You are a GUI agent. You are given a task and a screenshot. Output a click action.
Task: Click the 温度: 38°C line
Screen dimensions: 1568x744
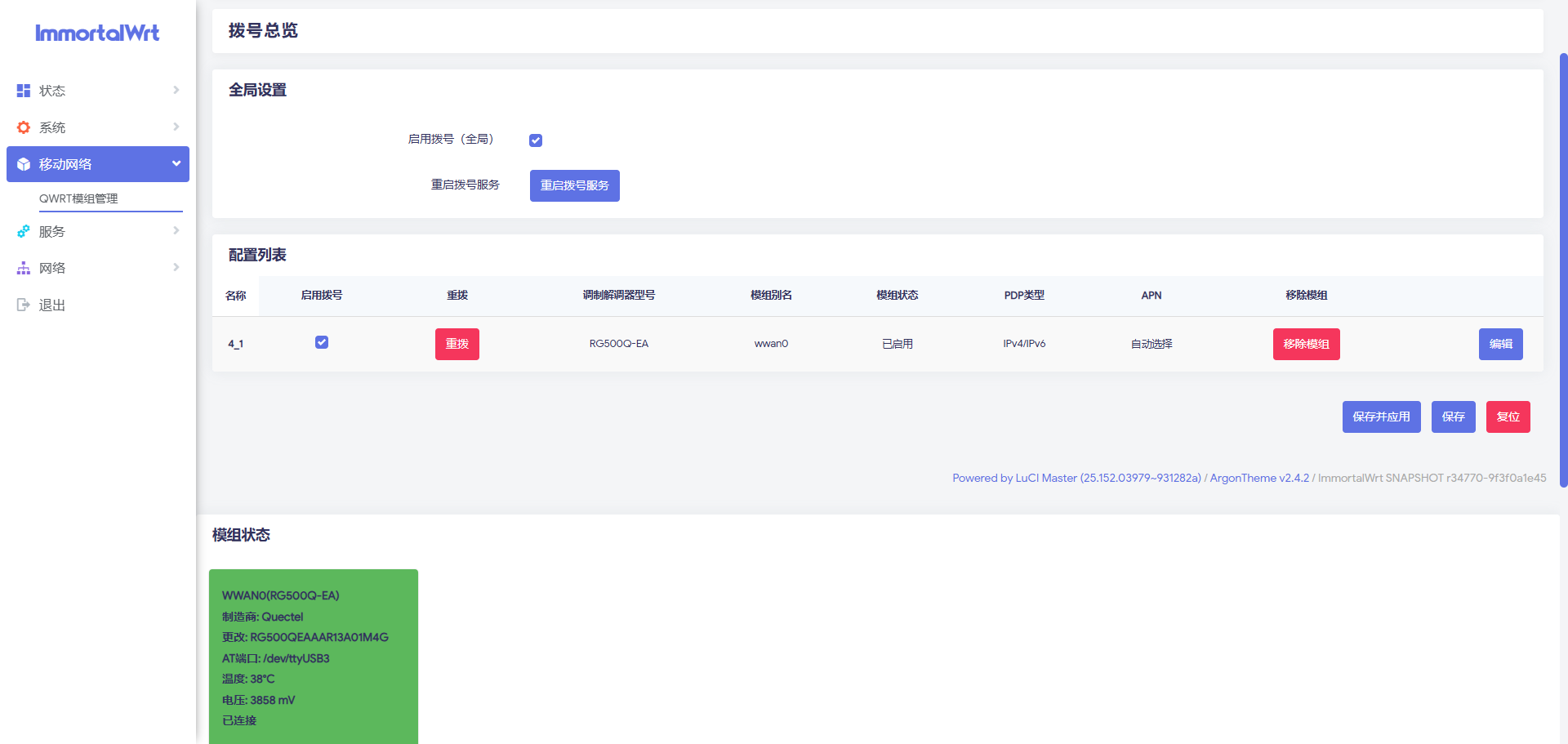pyautogui.click(x=248, y=679)
